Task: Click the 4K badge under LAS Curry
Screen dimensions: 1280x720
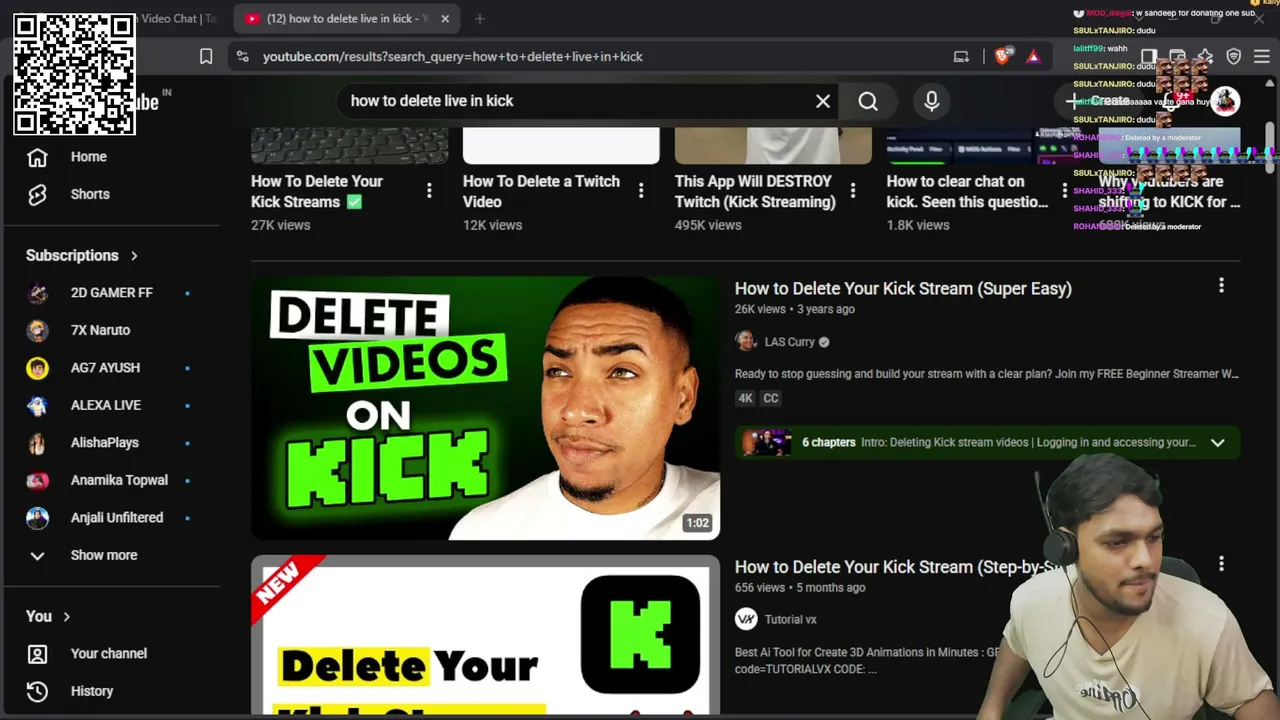Action: coord(745,398)
